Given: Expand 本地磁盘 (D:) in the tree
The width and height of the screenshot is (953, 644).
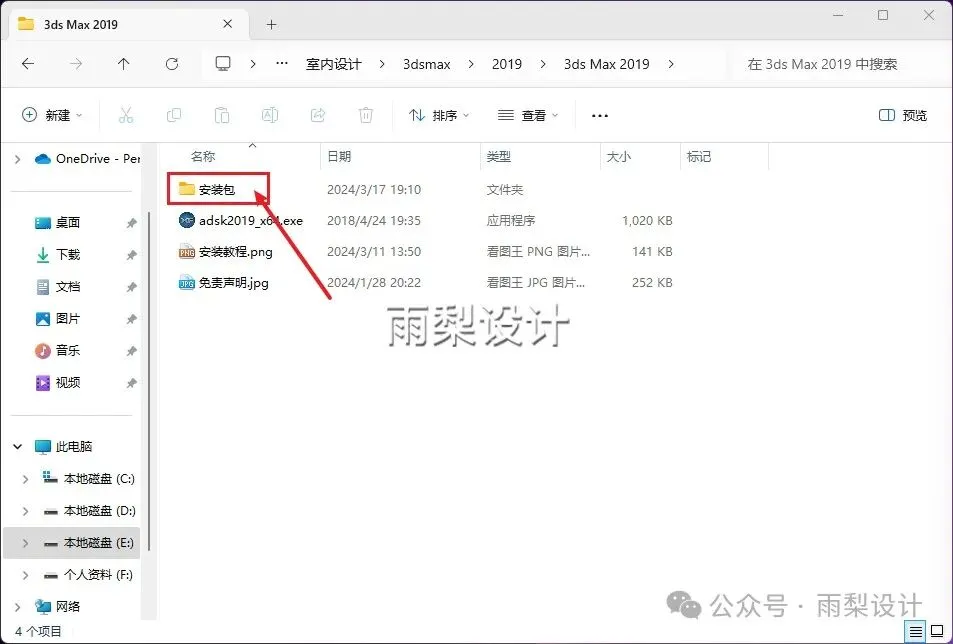Looking at the screenshot, I should [26, 511].
